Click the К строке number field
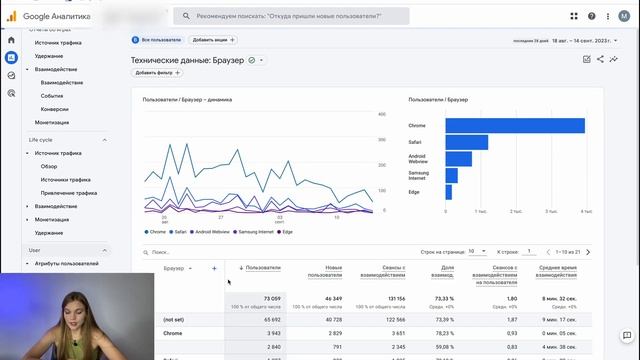 click(x=529, y=251)
